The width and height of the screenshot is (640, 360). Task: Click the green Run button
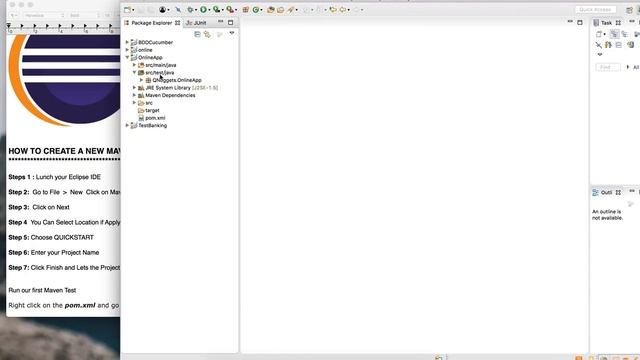[x=203, y=9]
